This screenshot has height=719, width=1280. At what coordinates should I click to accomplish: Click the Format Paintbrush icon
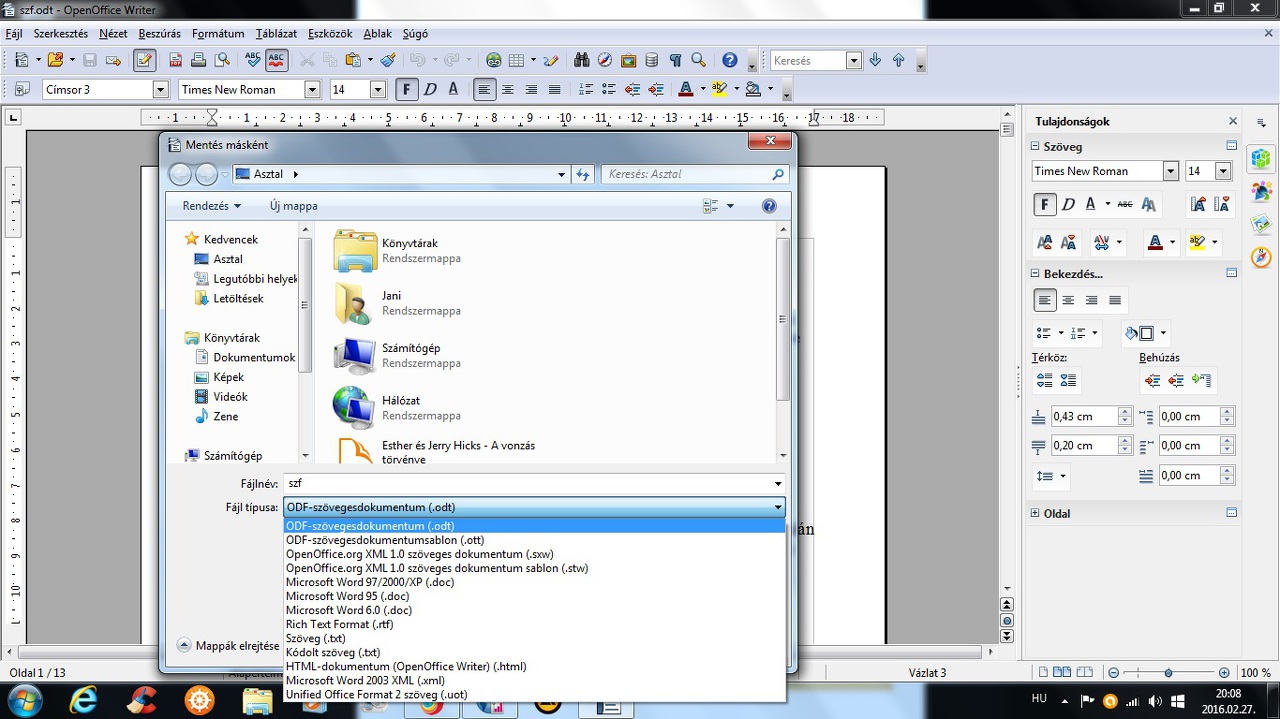pos(388,60)
